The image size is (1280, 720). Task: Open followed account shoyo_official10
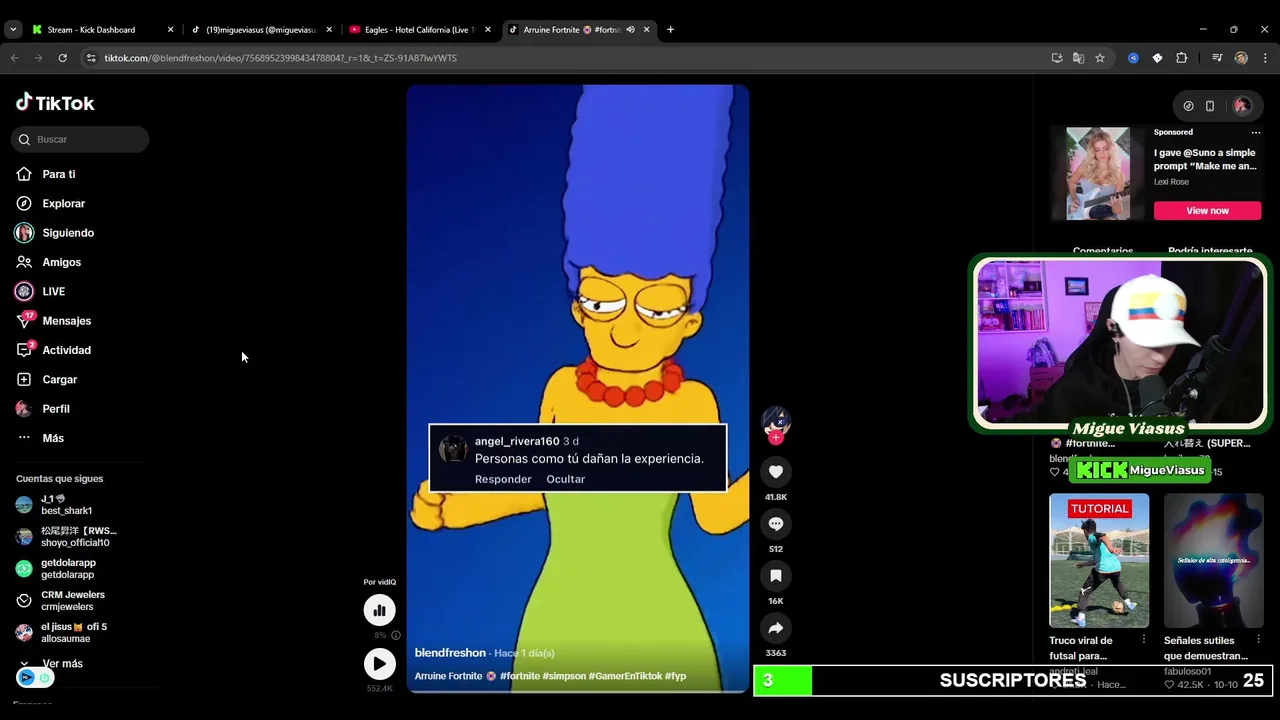coord(66,536)
